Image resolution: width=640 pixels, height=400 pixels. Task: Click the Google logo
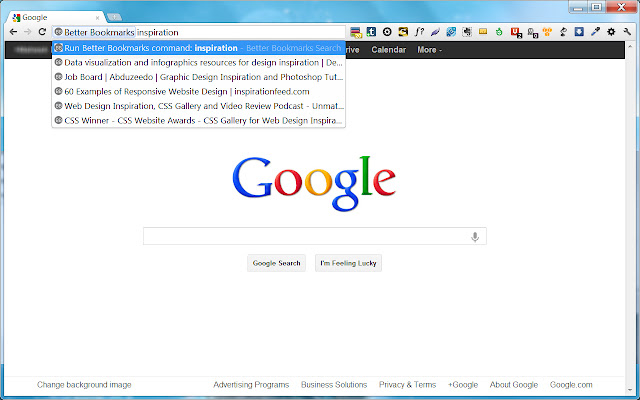point(314,183)
